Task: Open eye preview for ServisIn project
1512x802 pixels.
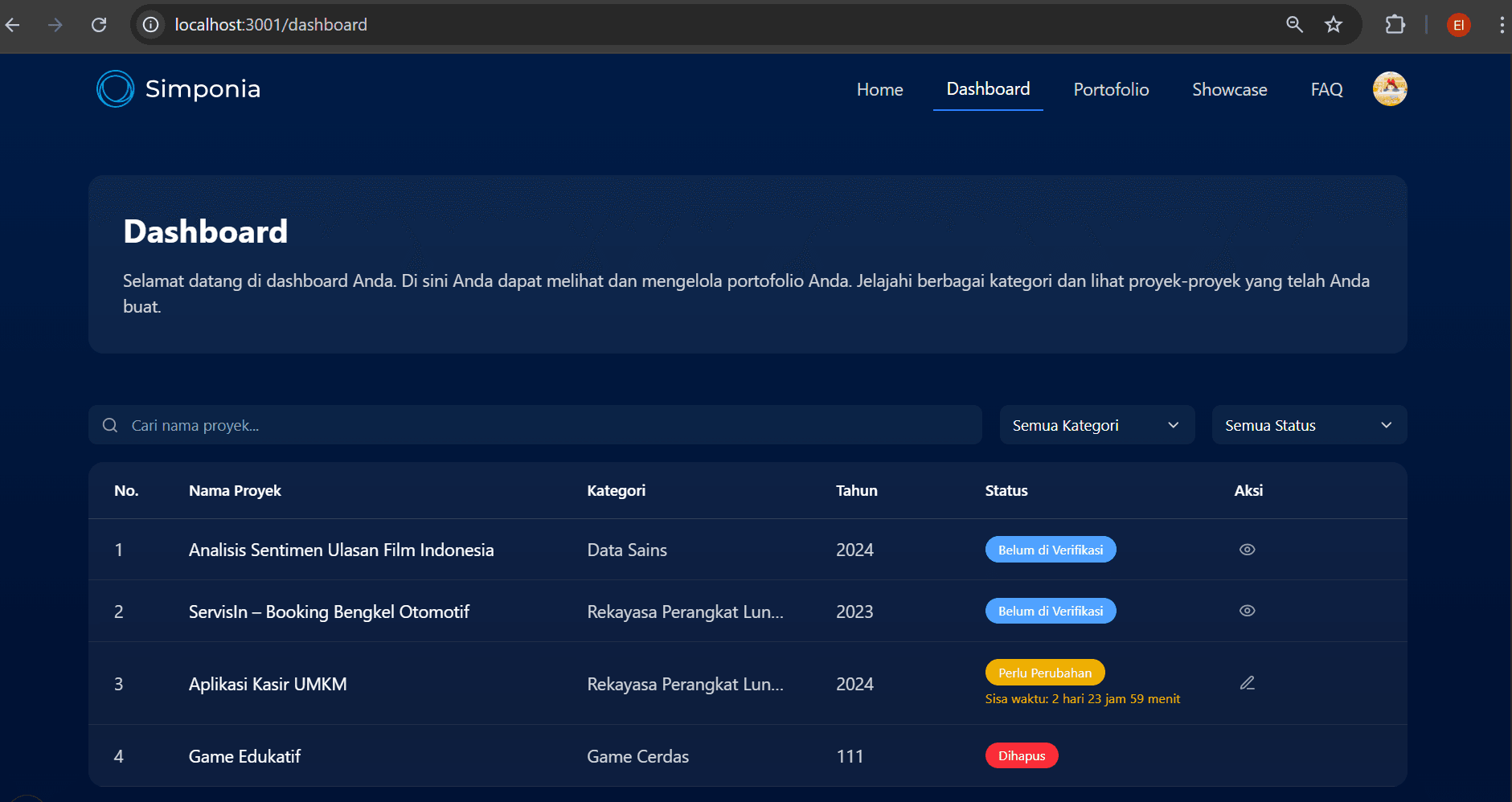Action: pyautogui.click(x=1247, y=610)
